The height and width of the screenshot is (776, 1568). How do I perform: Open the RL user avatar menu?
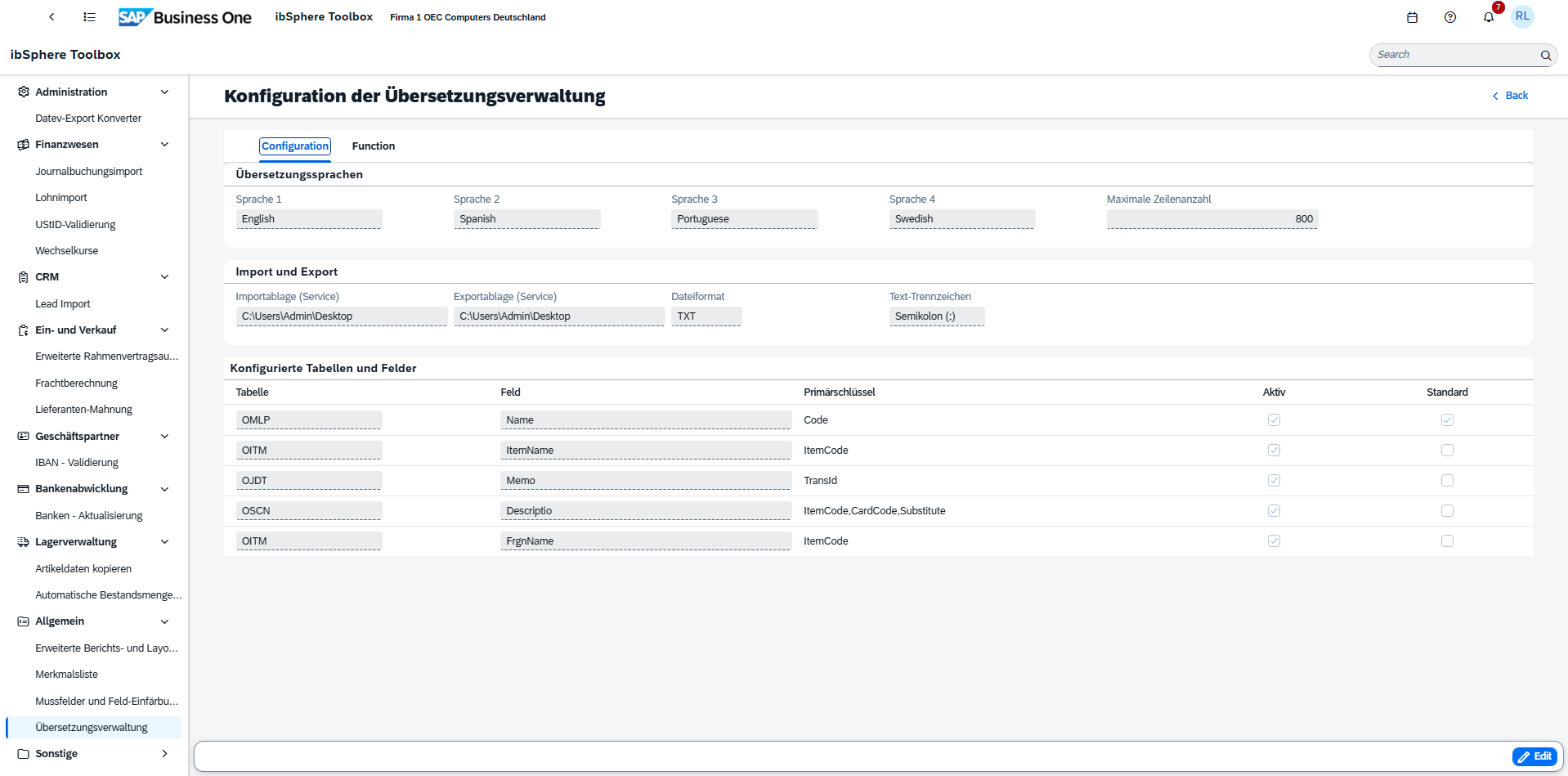click(1522, 16)
